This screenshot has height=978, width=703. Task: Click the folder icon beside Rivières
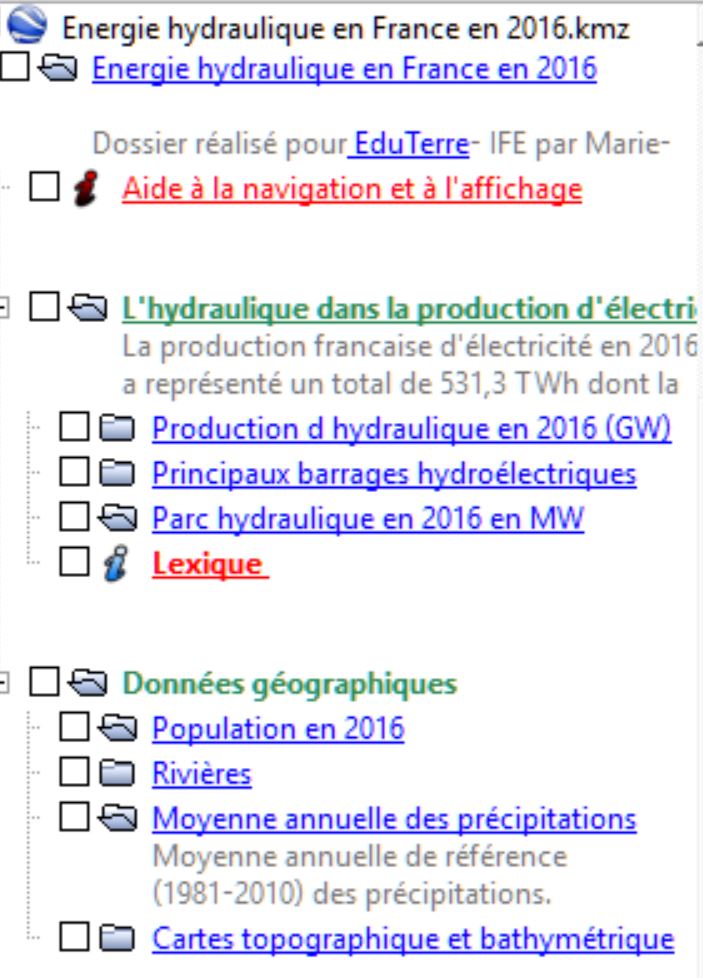pyautogui.click(x=119, y=774)
